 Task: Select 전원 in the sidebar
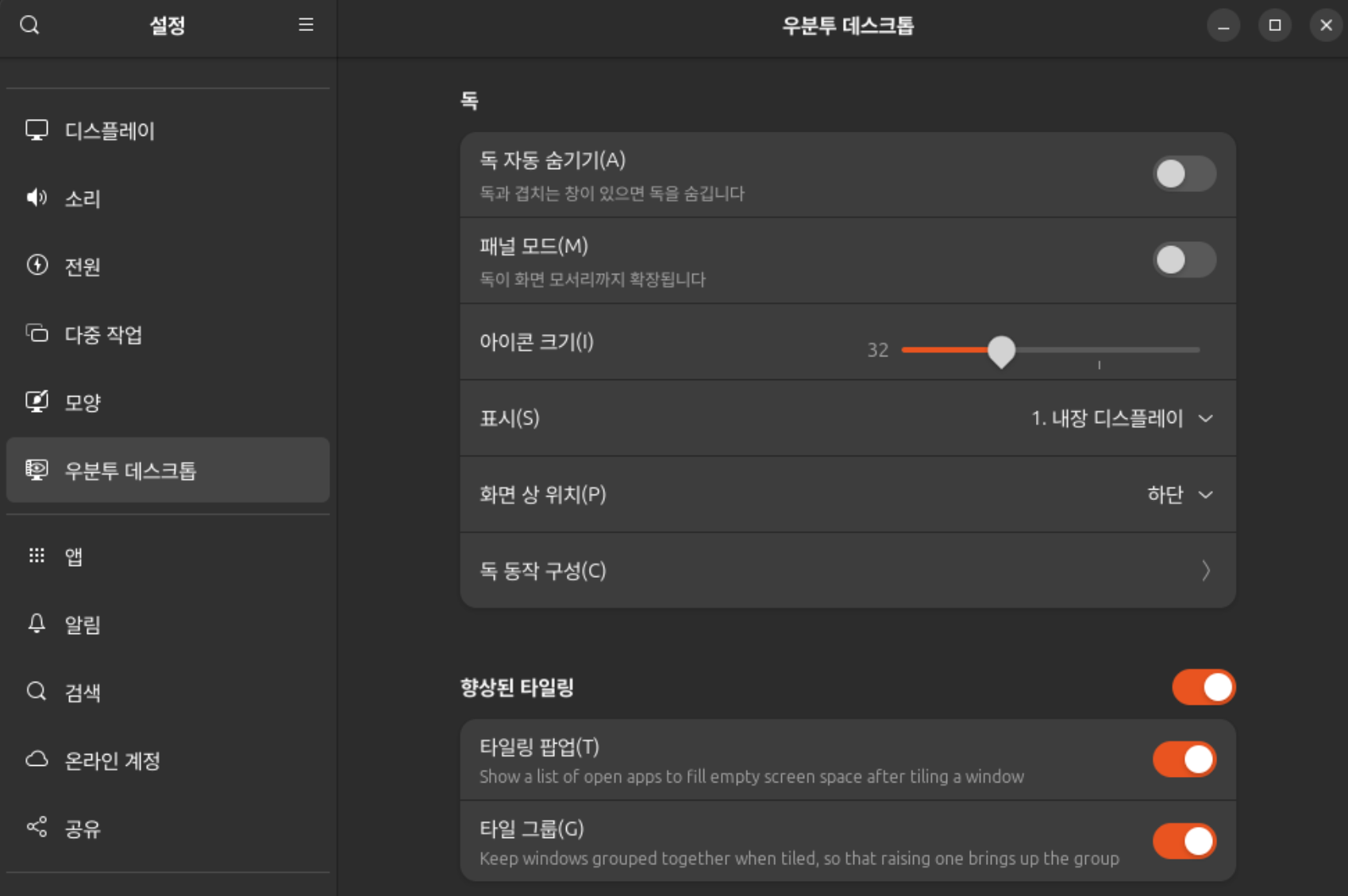point(168,266)
